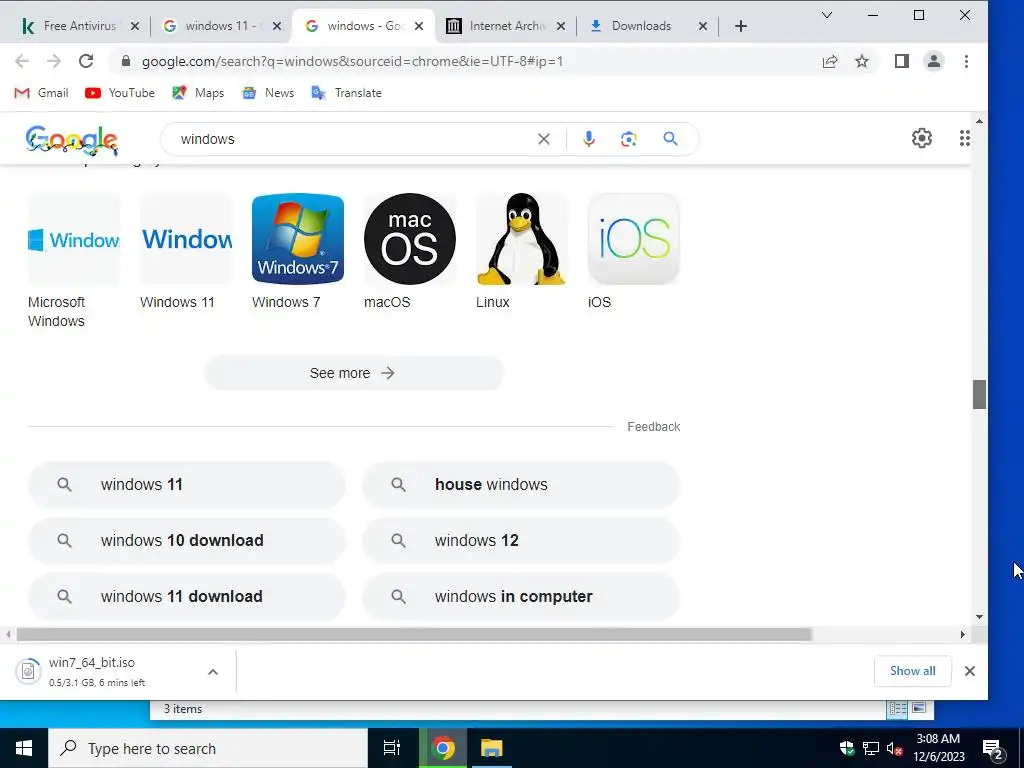Screen dimensions: 1024x768
Task: Submit search with magnifier icon
Action: (x=670, y=139)
